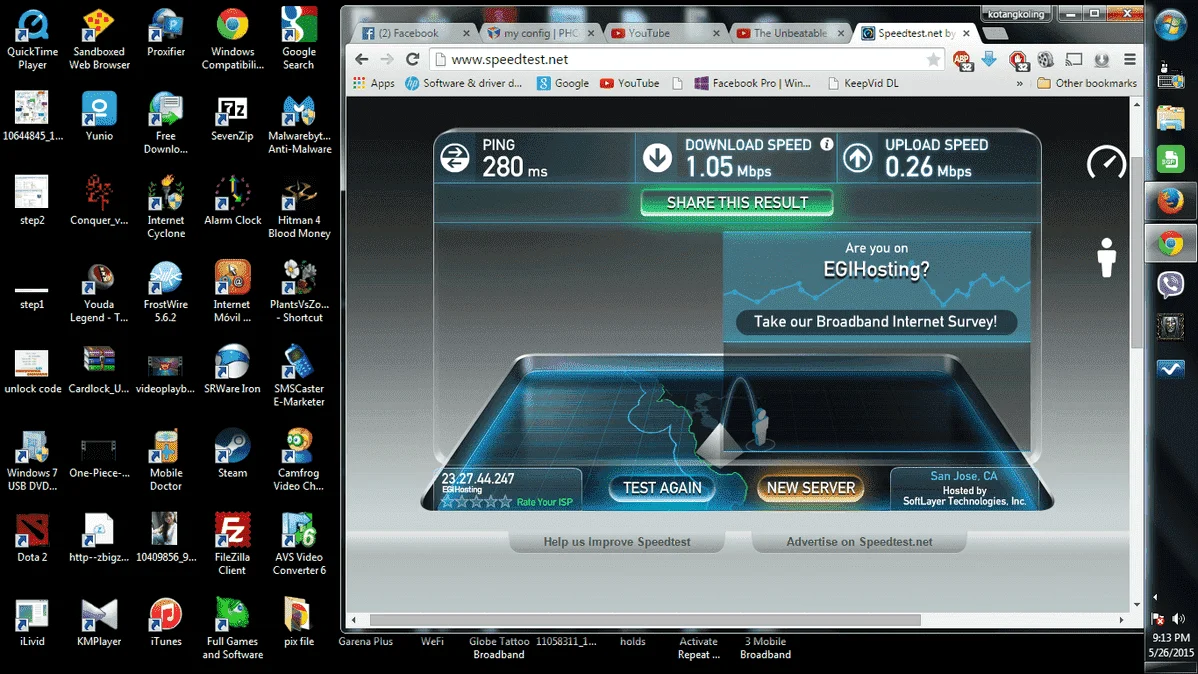Open QuickTime Player desktop shortcut
1198x674 pixels.
(x=32, y=40)
